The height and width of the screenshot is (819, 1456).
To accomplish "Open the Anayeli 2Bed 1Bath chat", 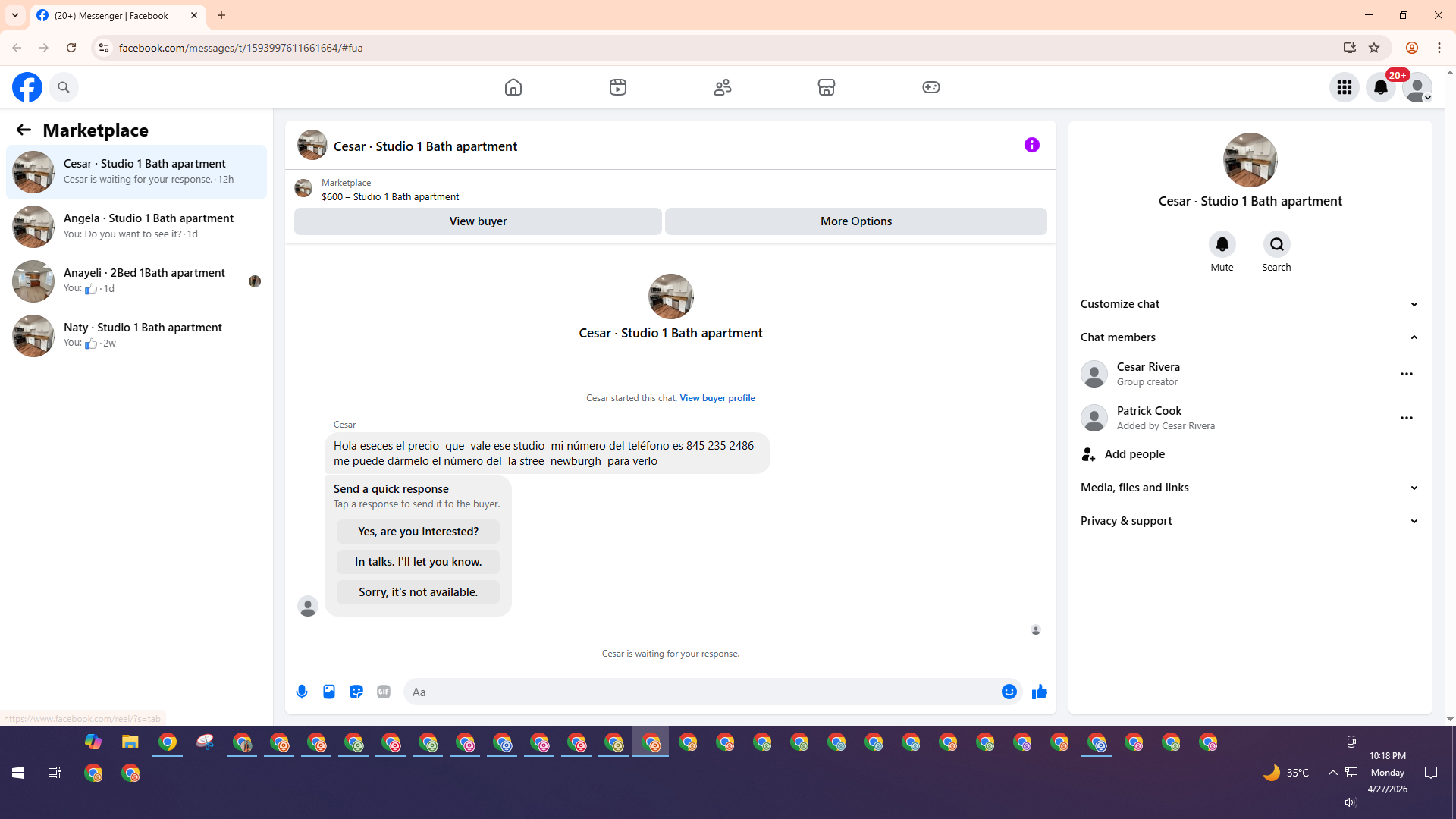I will click(x=136, y=281).
